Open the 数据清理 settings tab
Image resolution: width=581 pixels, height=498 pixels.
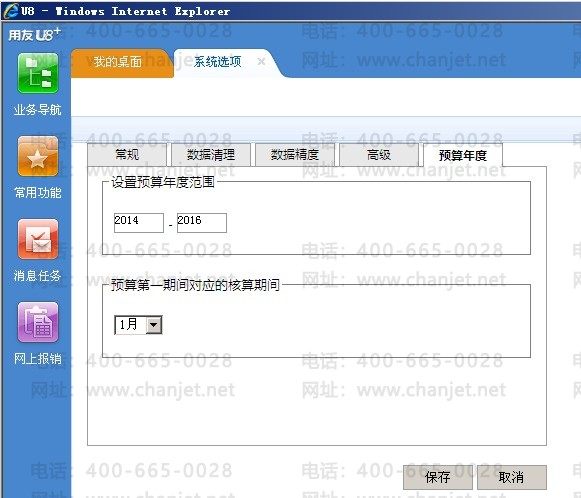(x=211, y=155)
